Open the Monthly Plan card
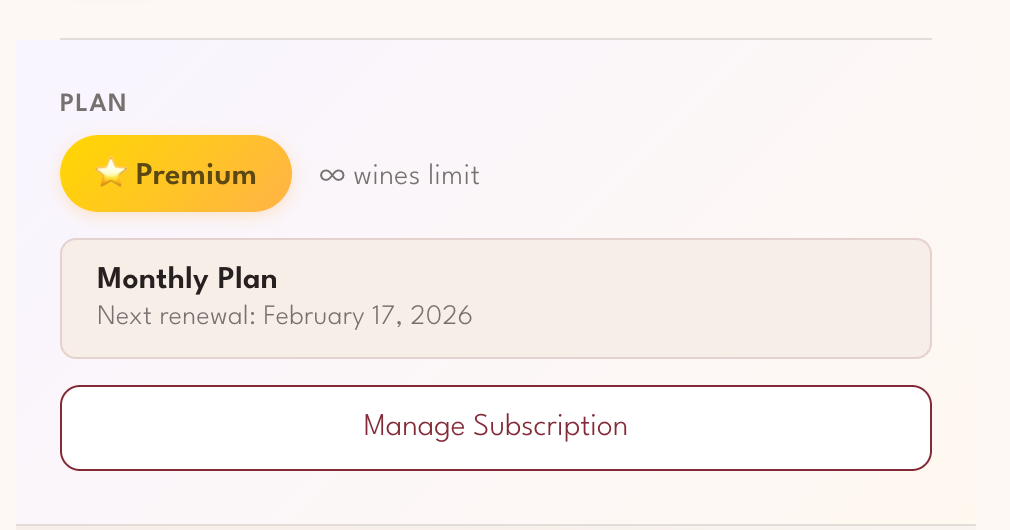 (x=496, y=298)
